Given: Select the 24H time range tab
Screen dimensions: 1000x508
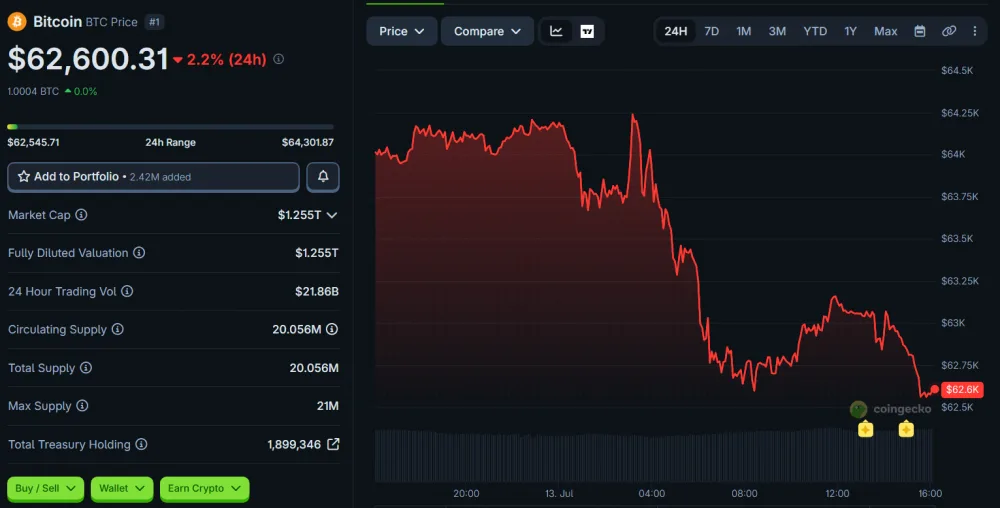Looking at the screenshot, I should click(x=676, y=31).
